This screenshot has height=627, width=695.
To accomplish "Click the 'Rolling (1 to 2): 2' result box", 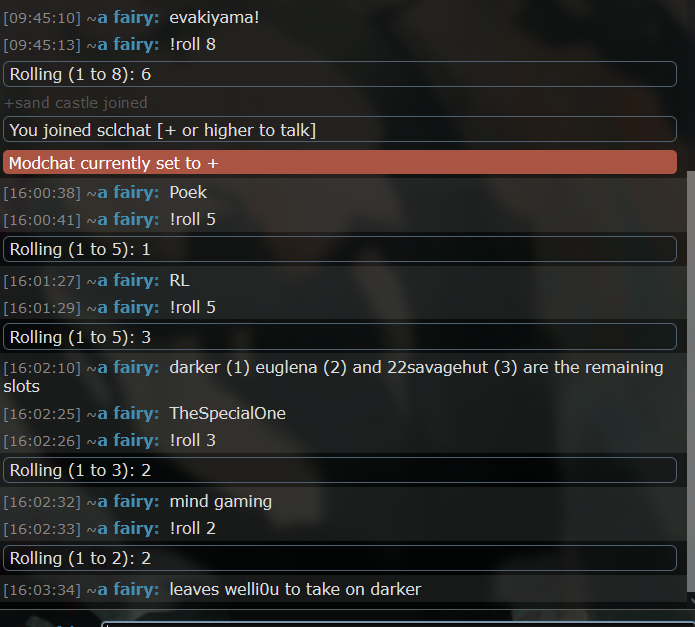I will (x=340, y=558).
